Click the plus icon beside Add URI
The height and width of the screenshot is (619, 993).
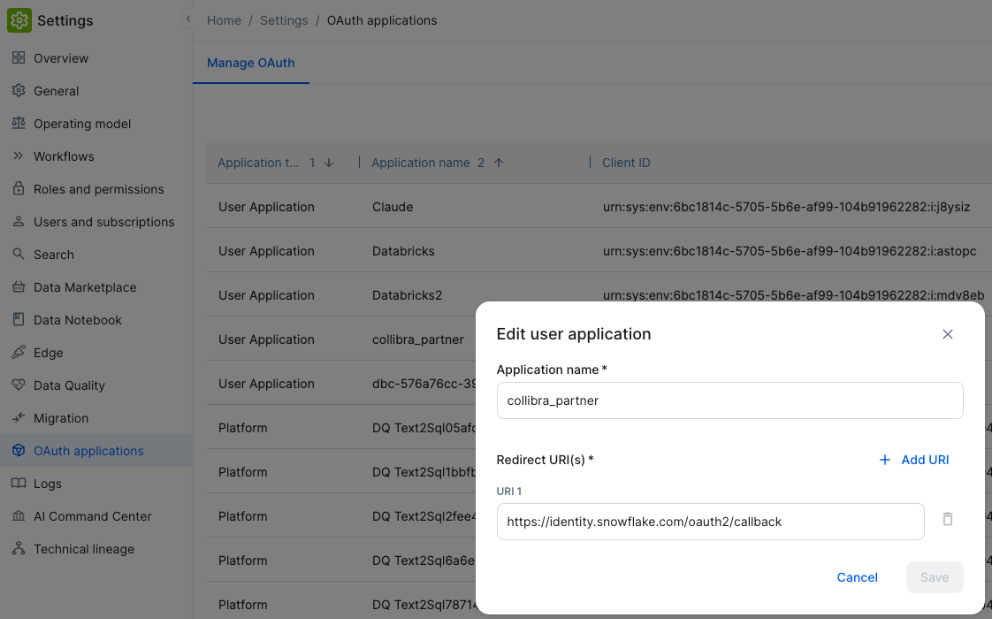(885, 460)
